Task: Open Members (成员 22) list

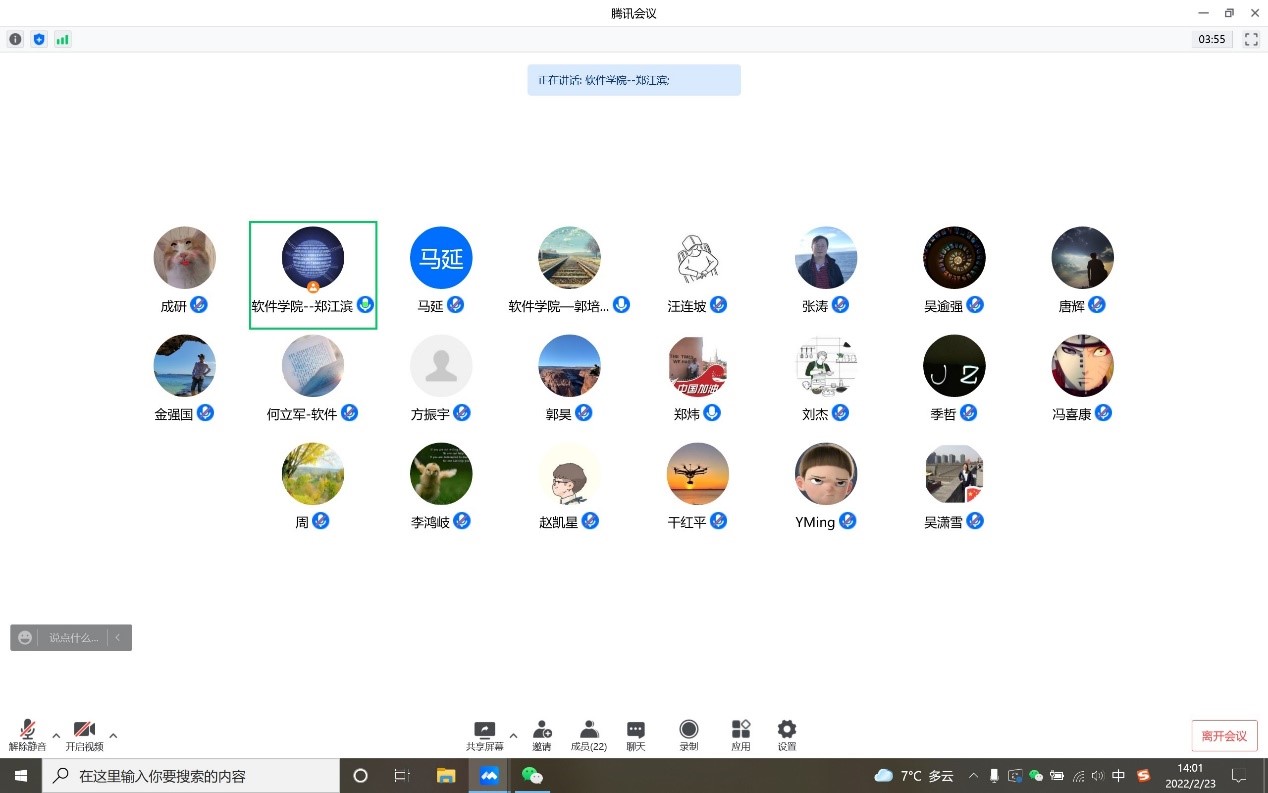Action: click(588, 735)
